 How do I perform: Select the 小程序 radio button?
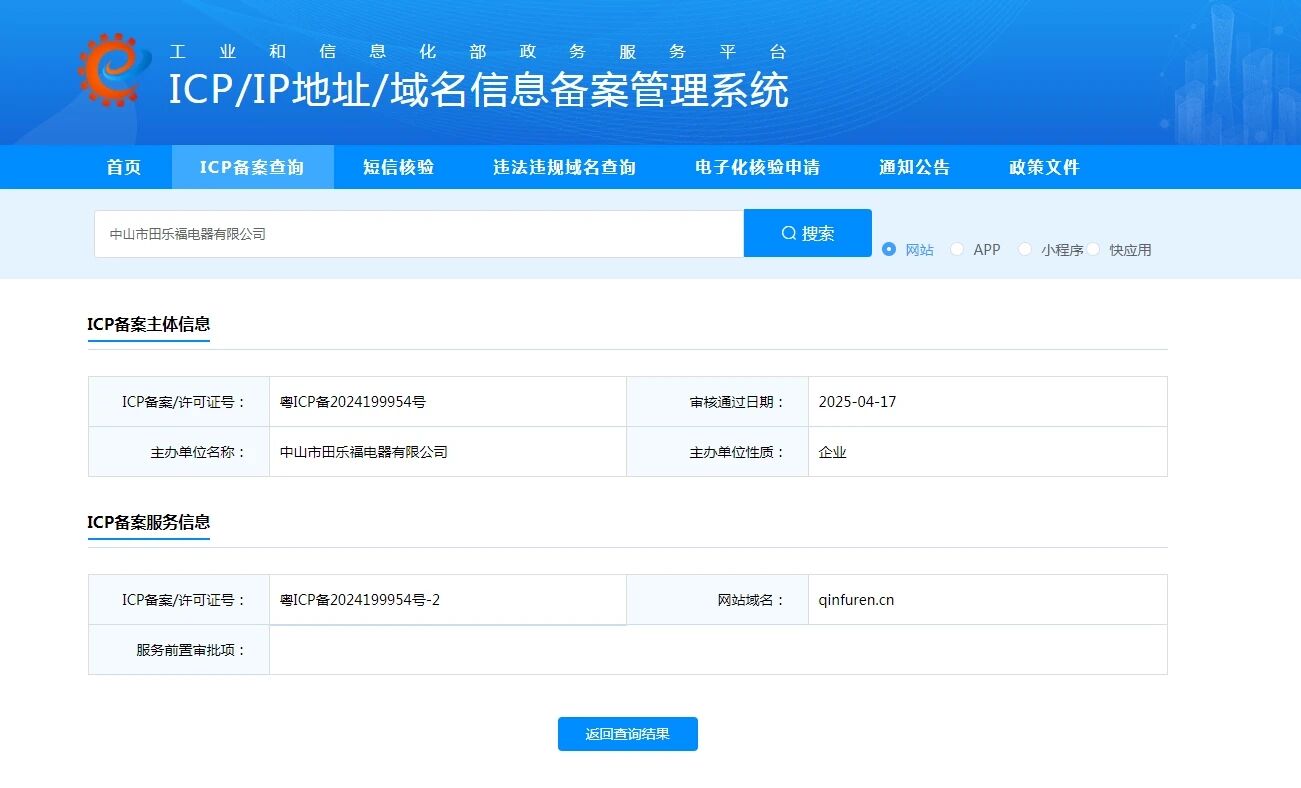point(1025,249)
